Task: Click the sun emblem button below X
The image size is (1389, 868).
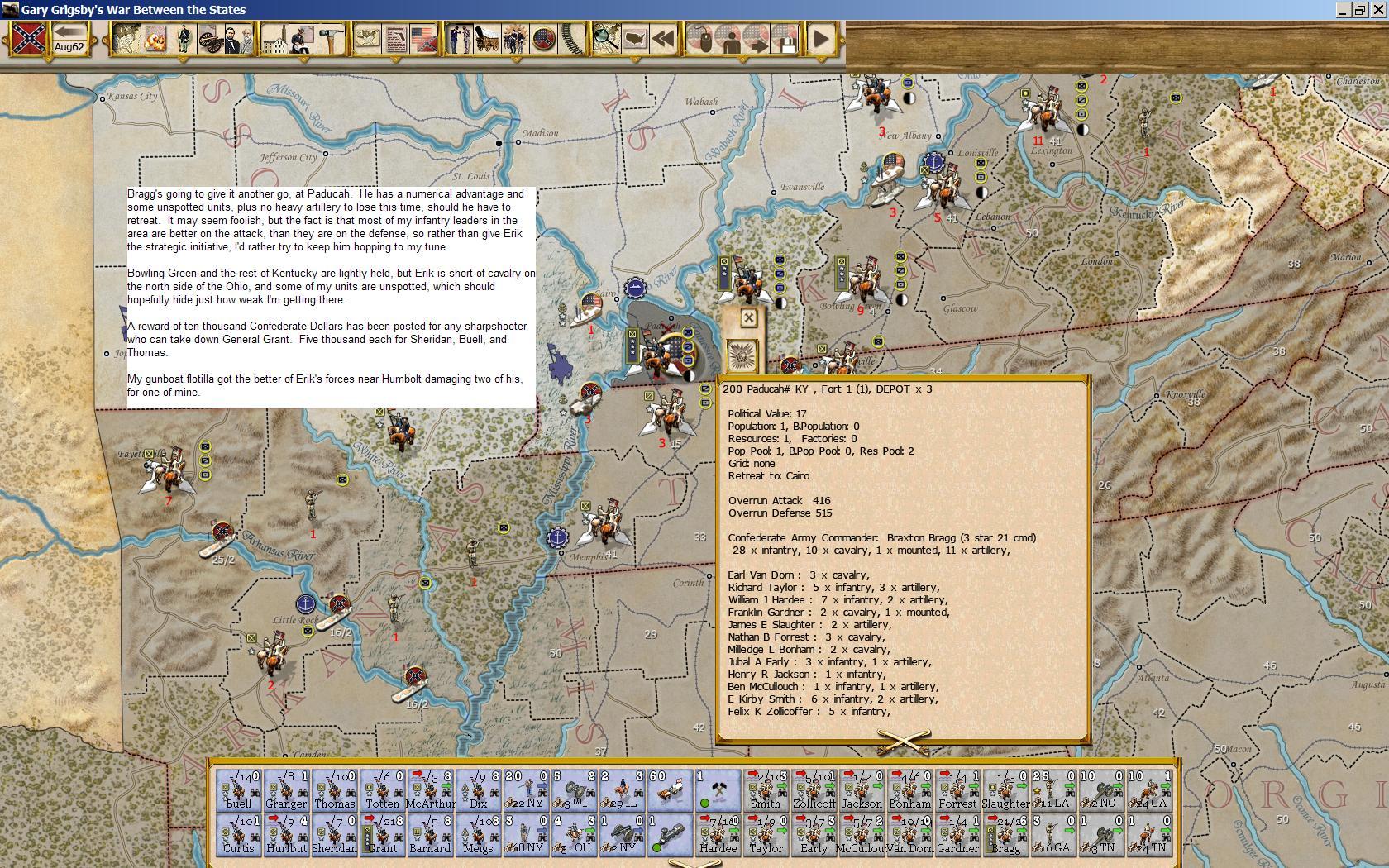Action: pos(742,356)
